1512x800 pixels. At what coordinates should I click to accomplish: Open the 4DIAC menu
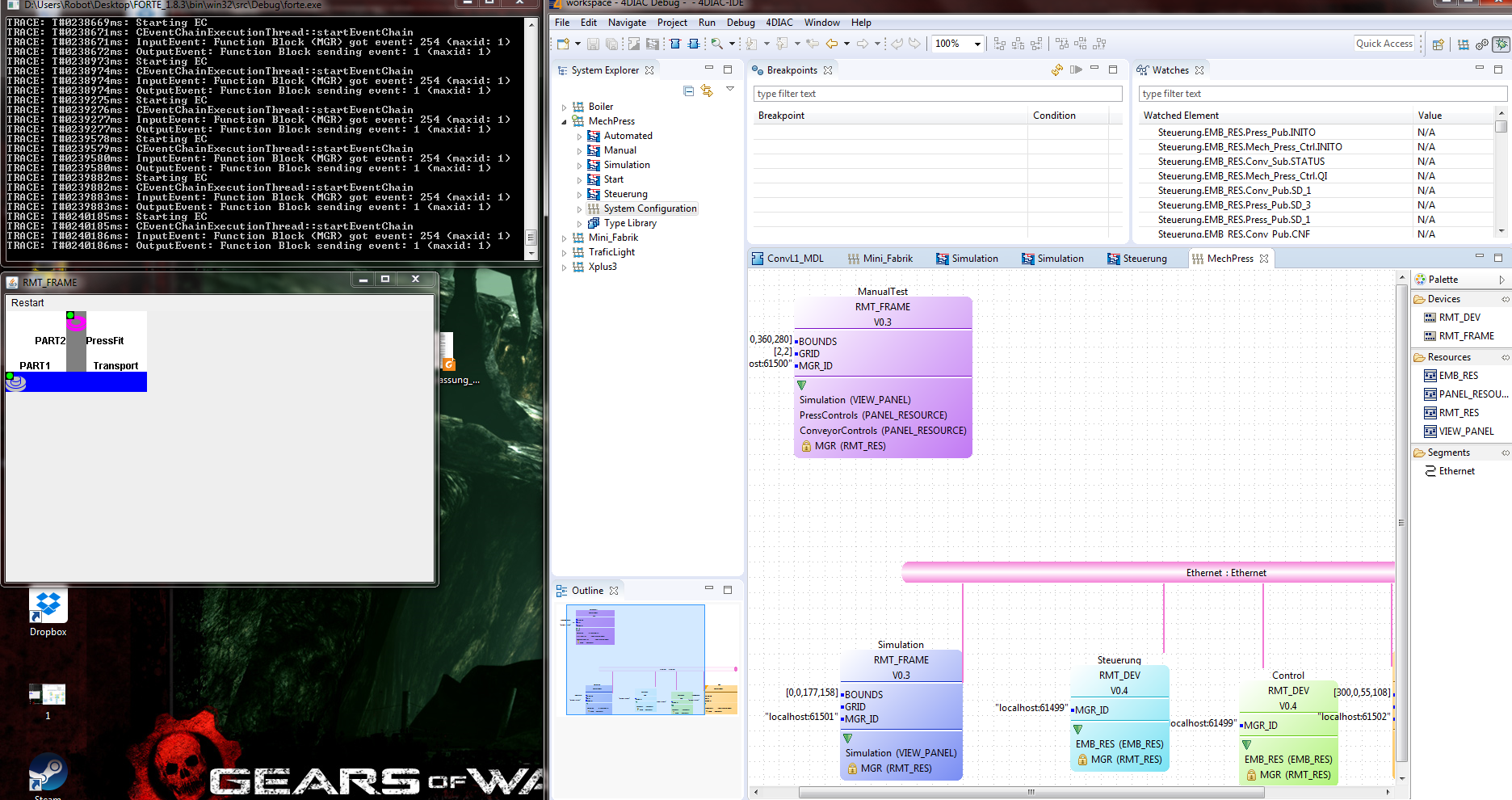tap(779, 23)
